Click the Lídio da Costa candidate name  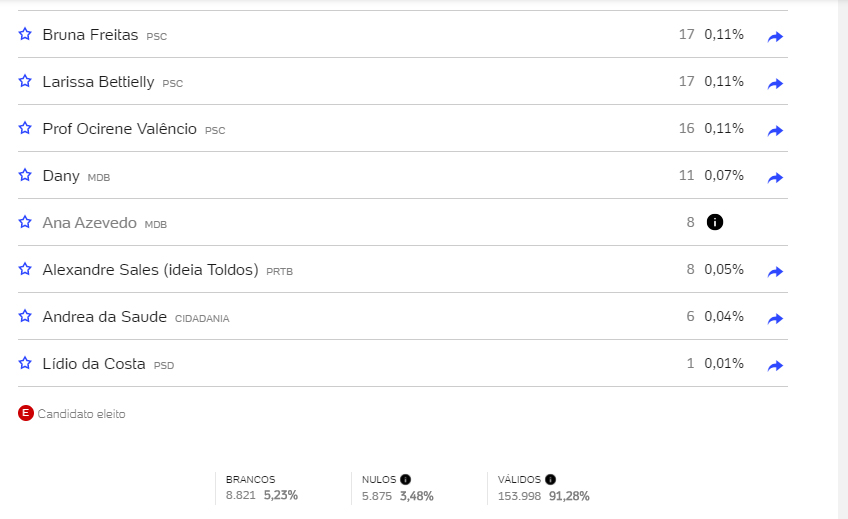pyautogui.click(x=94, y=364)
